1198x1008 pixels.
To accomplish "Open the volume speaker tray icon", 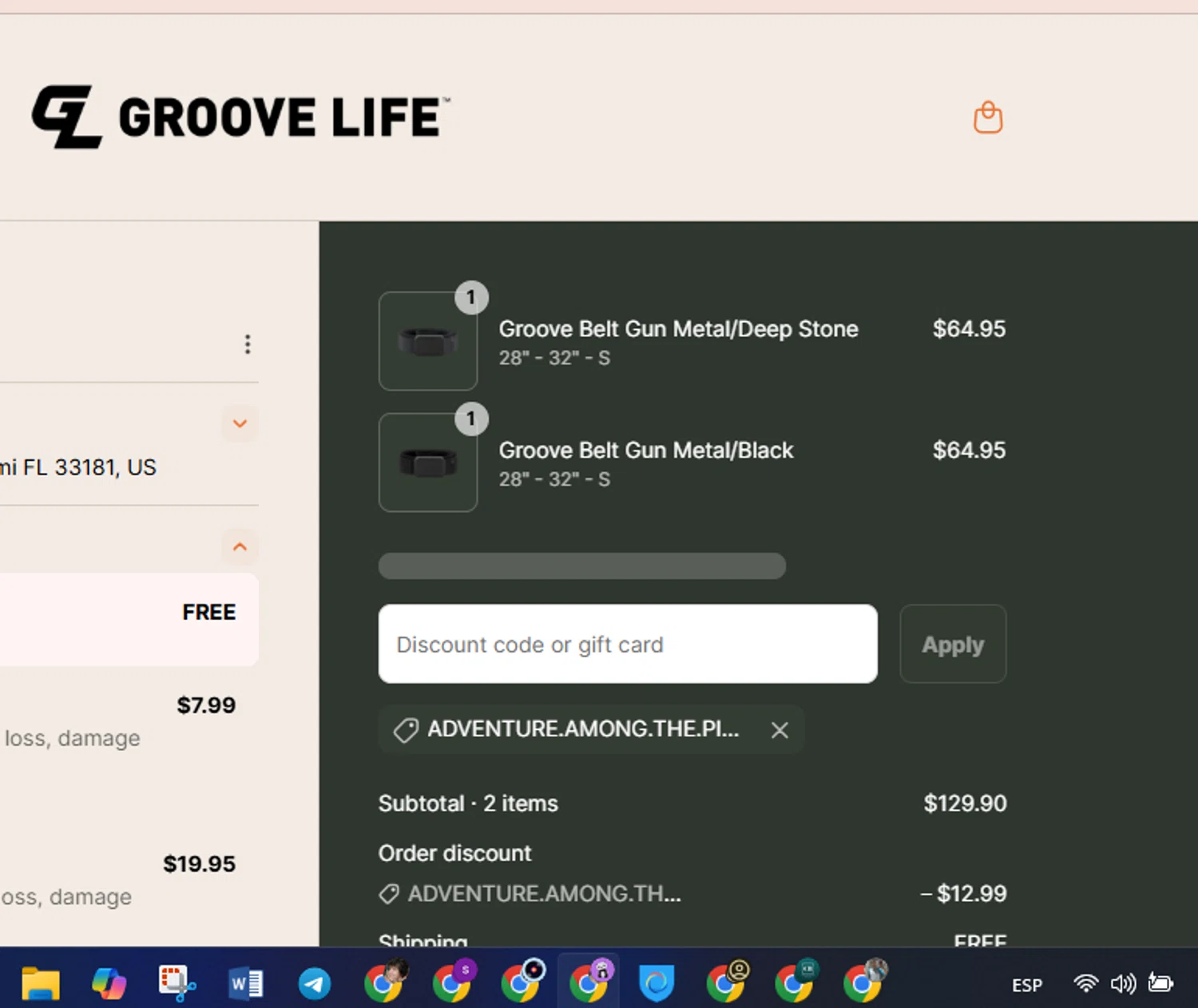I will [1123, 983].
